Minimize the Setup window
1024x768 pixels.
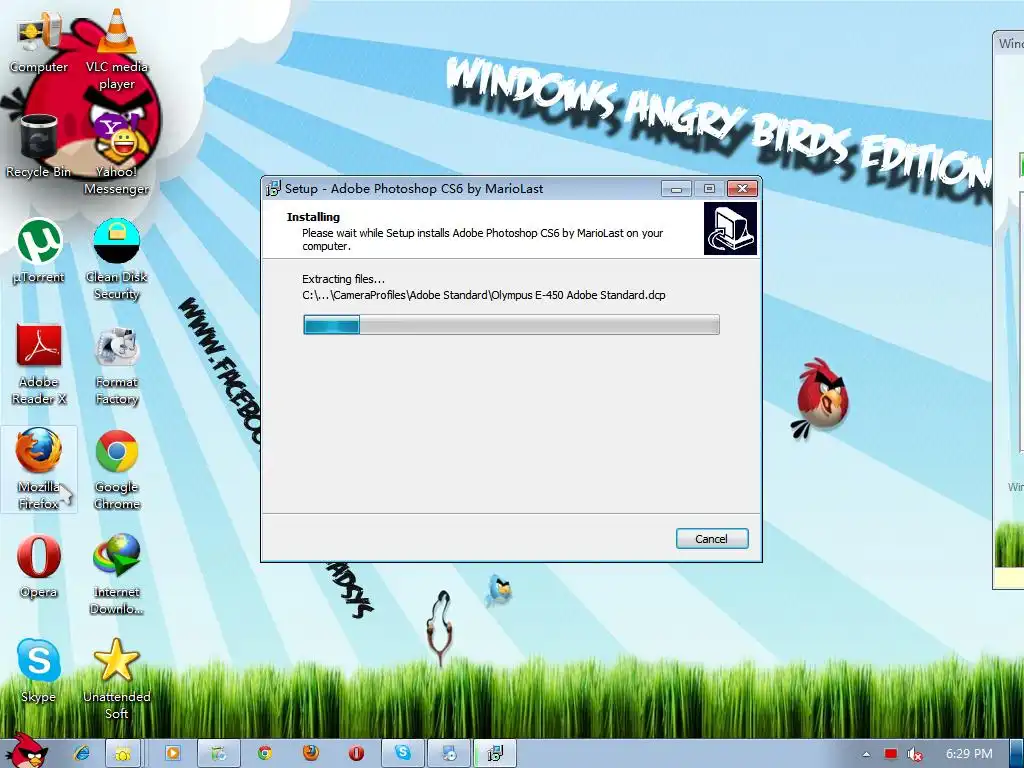[x=676, y=189]
